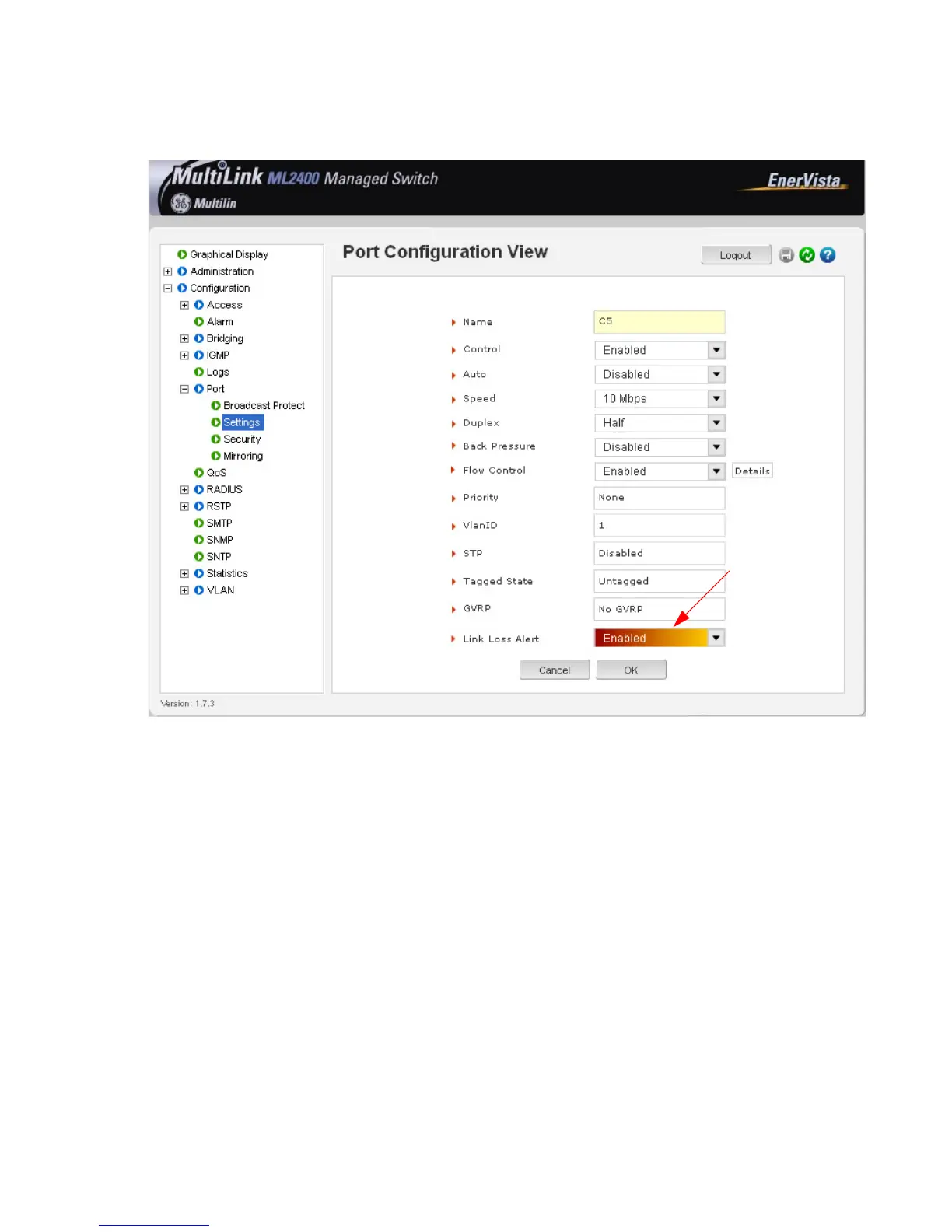
Task: Expand the RADIUS tree node
Action: pos(184,489)
